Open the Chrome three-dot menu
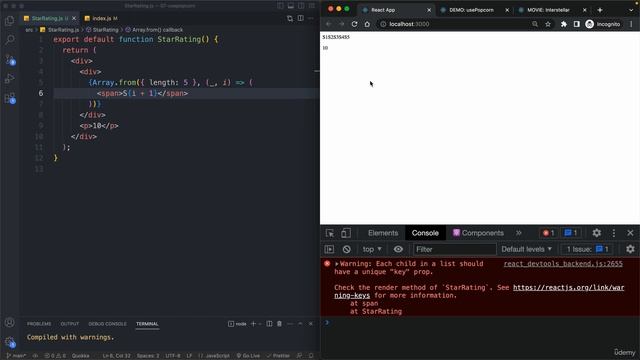Viewport: 640px width, 360px height. 631,24
